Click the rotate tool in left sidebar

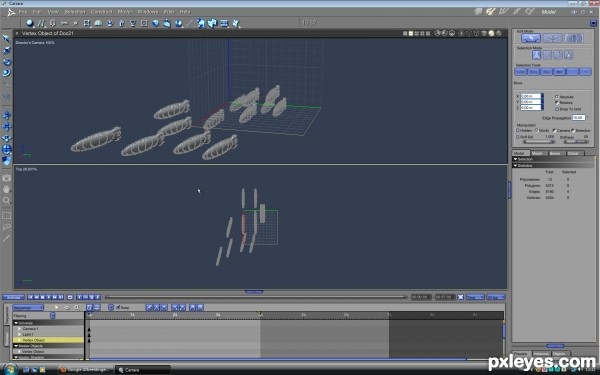point(7,62)
